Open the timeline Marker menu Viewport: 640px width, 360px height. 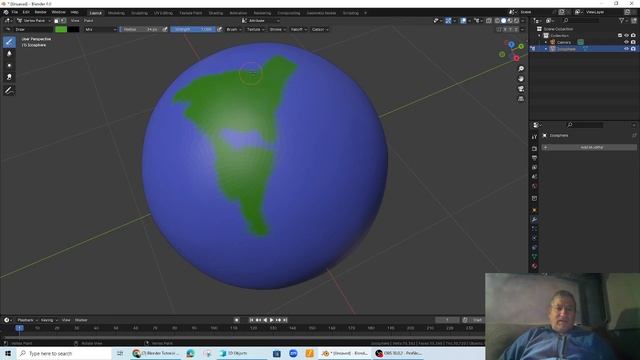click(81, 320)
